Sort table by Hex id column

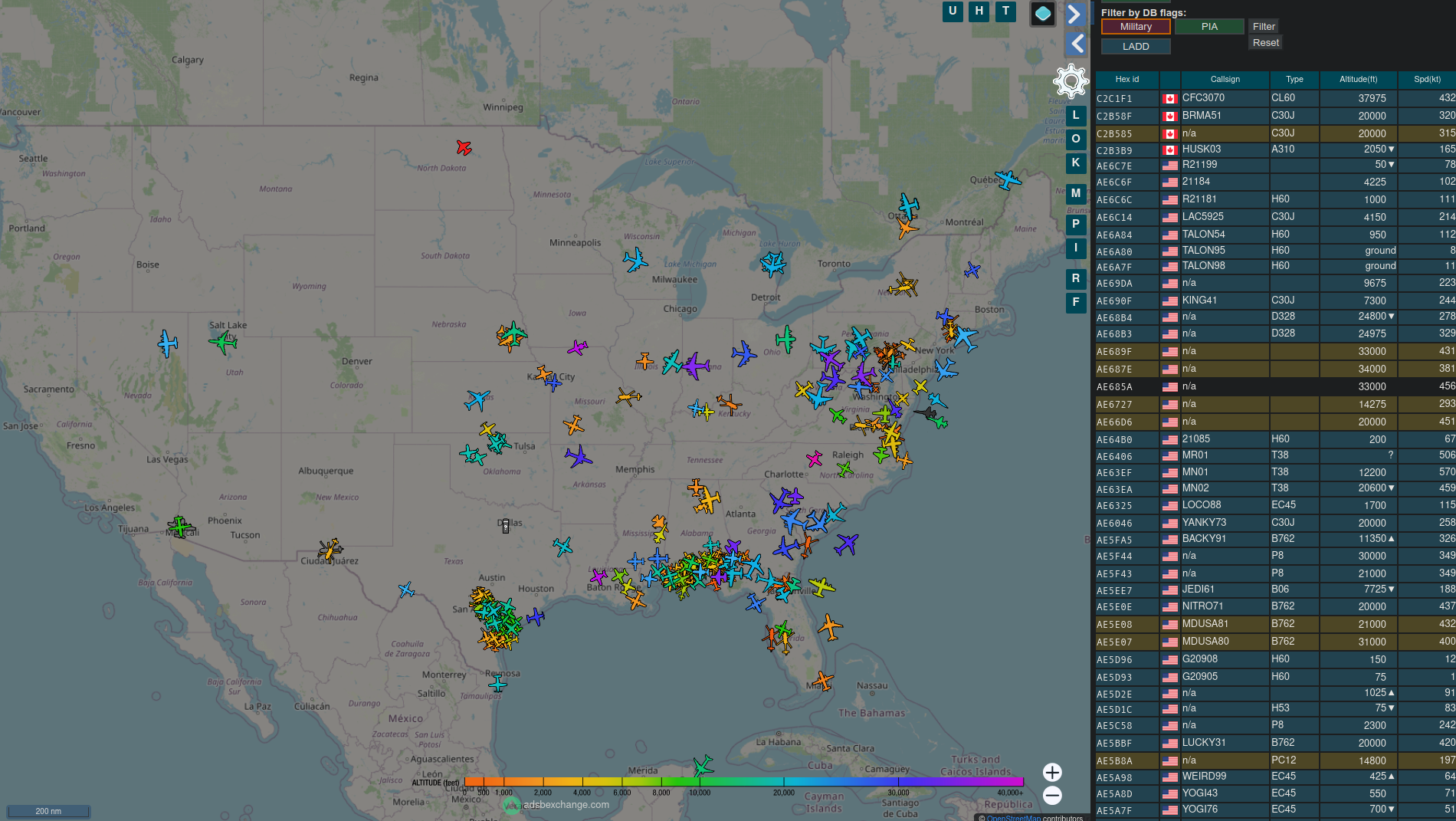1127,80
